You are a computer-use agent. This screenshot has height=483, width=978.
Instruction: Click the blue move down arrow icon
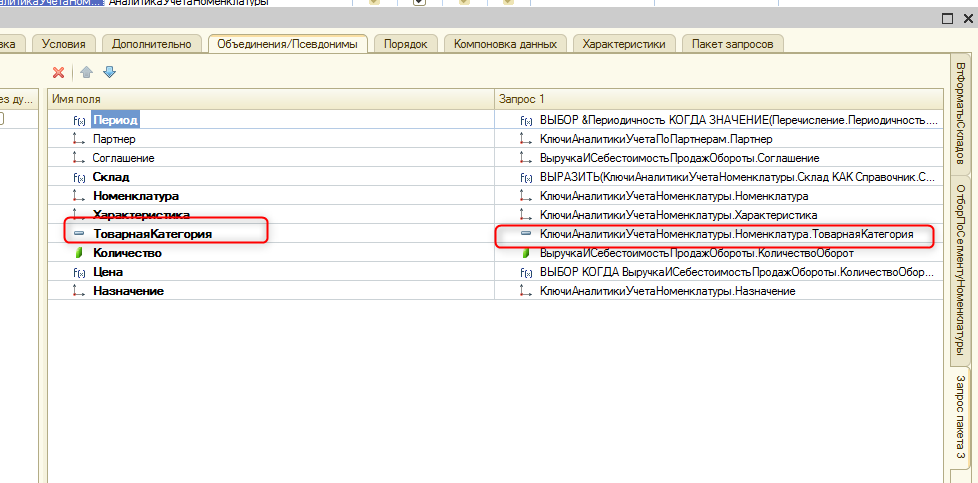pos(110,72)
